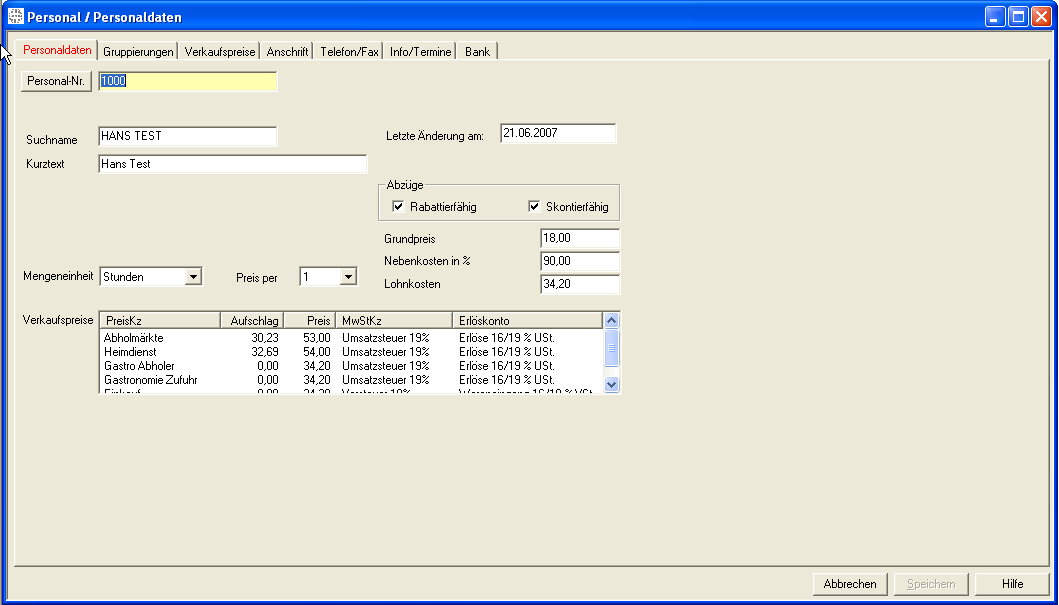Open the Info/Termine tab
The height and width of the screenshot is (605, 1059).
click(420, 51)
